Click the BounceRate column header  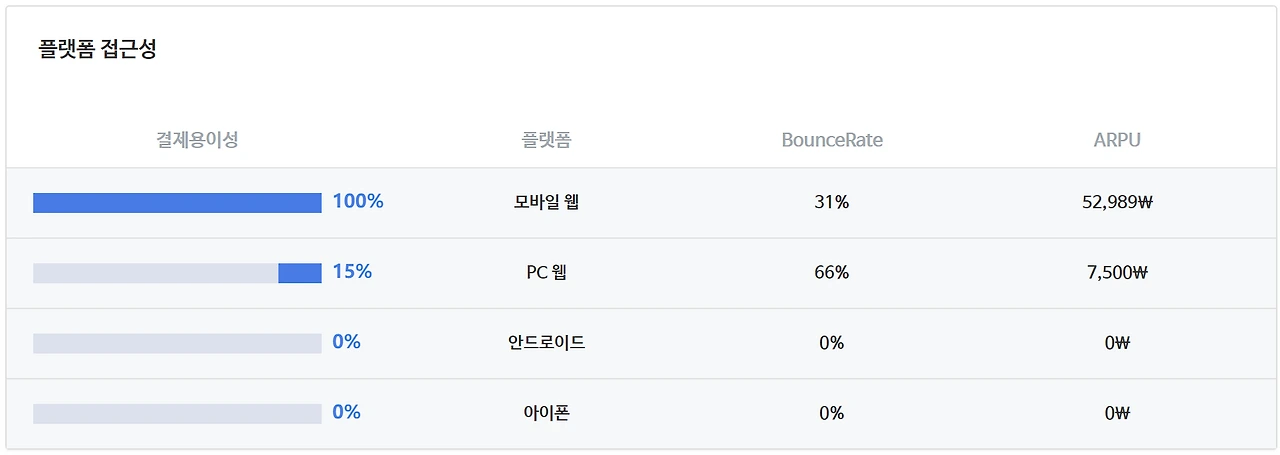(x=832, y=140)
